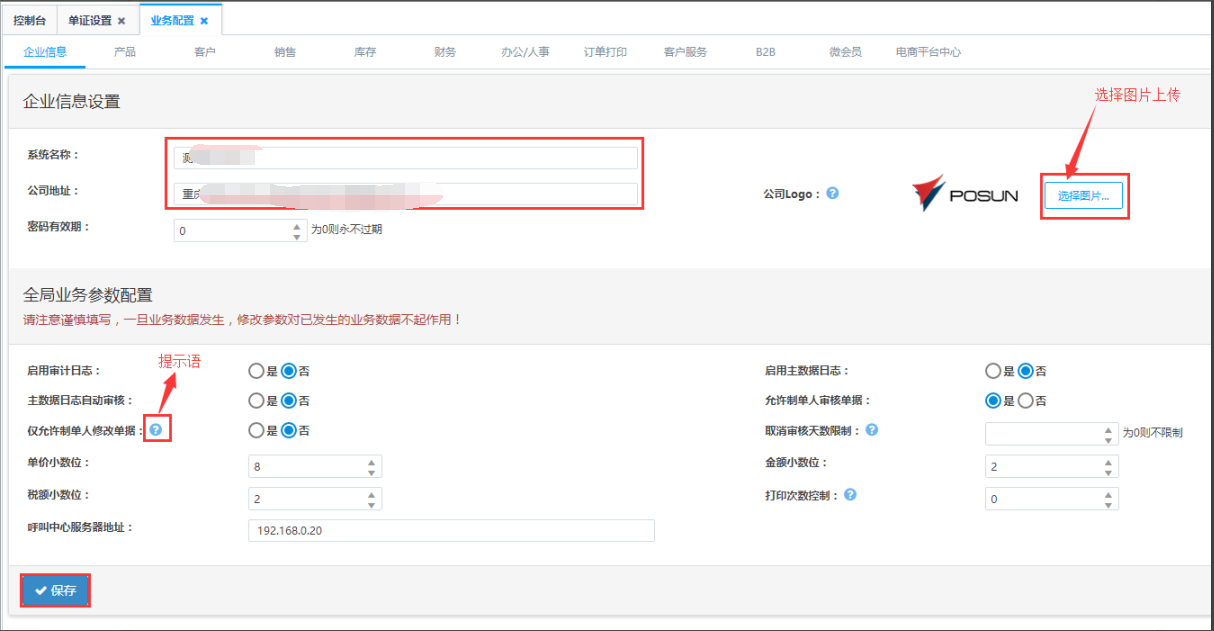Decrease 单价小数位 with down arrow

pos(372,472)
